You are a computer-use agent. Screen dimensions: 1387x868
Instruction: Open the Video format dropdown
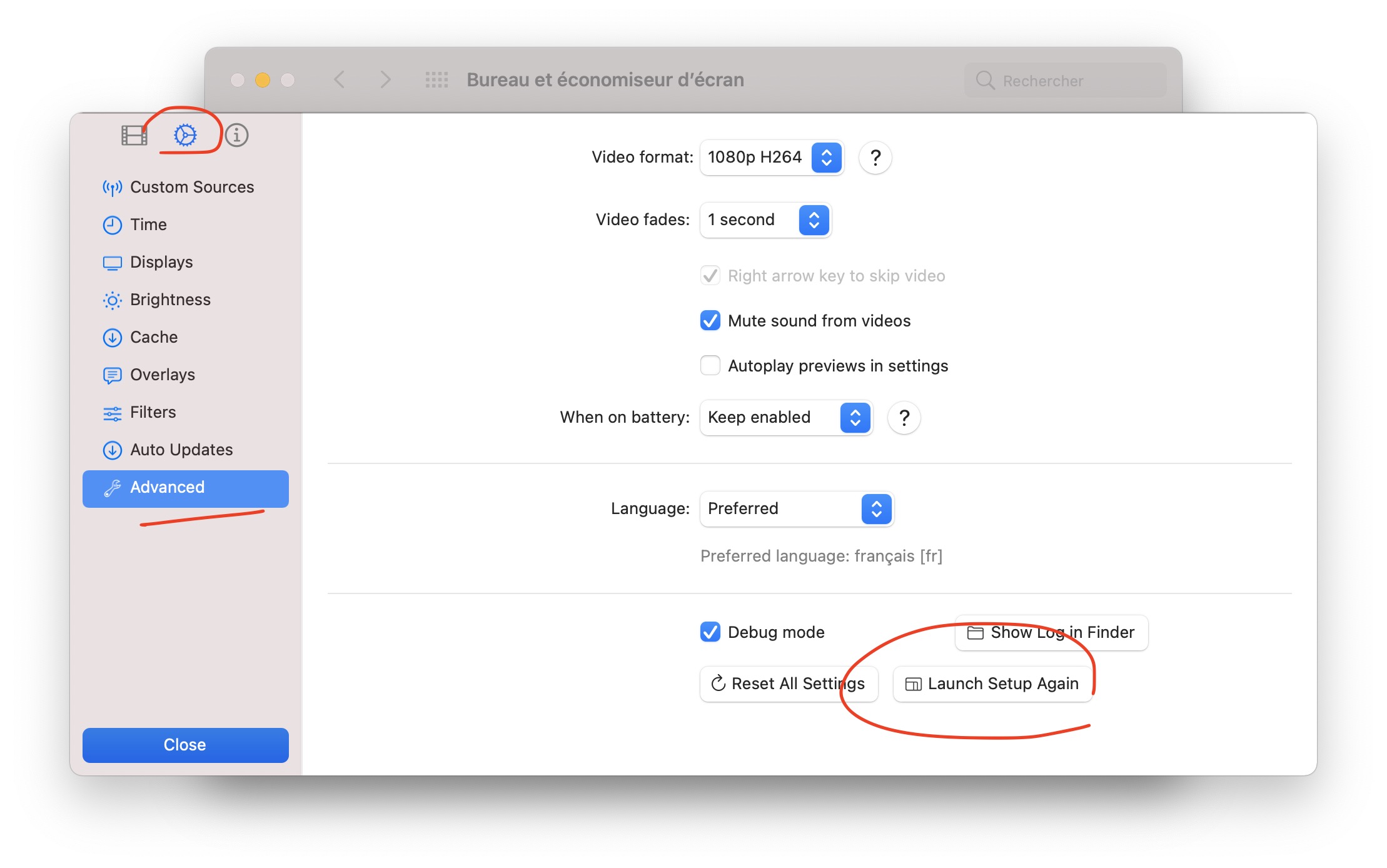[772, 158]
